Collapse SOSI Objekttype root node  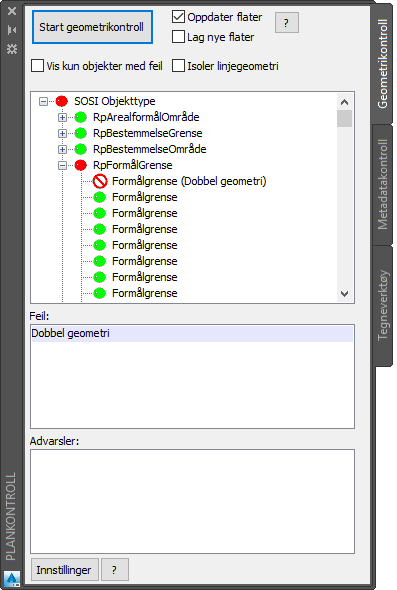pos(44,101)
